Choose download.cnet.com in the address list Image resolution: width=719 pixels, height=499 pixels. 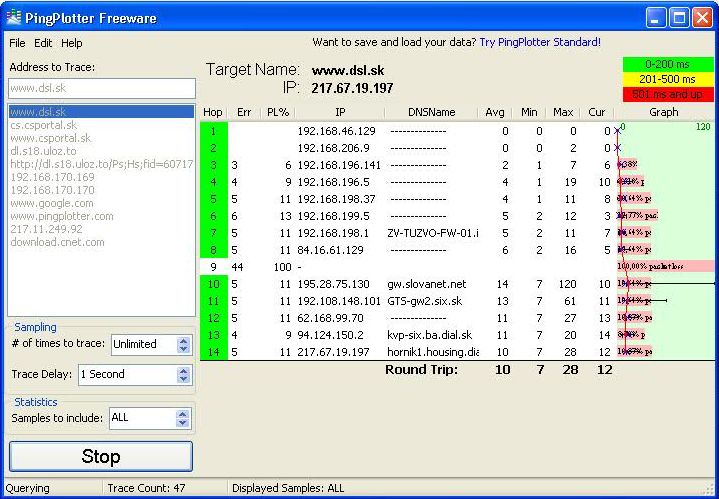click(x=58, y=242)
